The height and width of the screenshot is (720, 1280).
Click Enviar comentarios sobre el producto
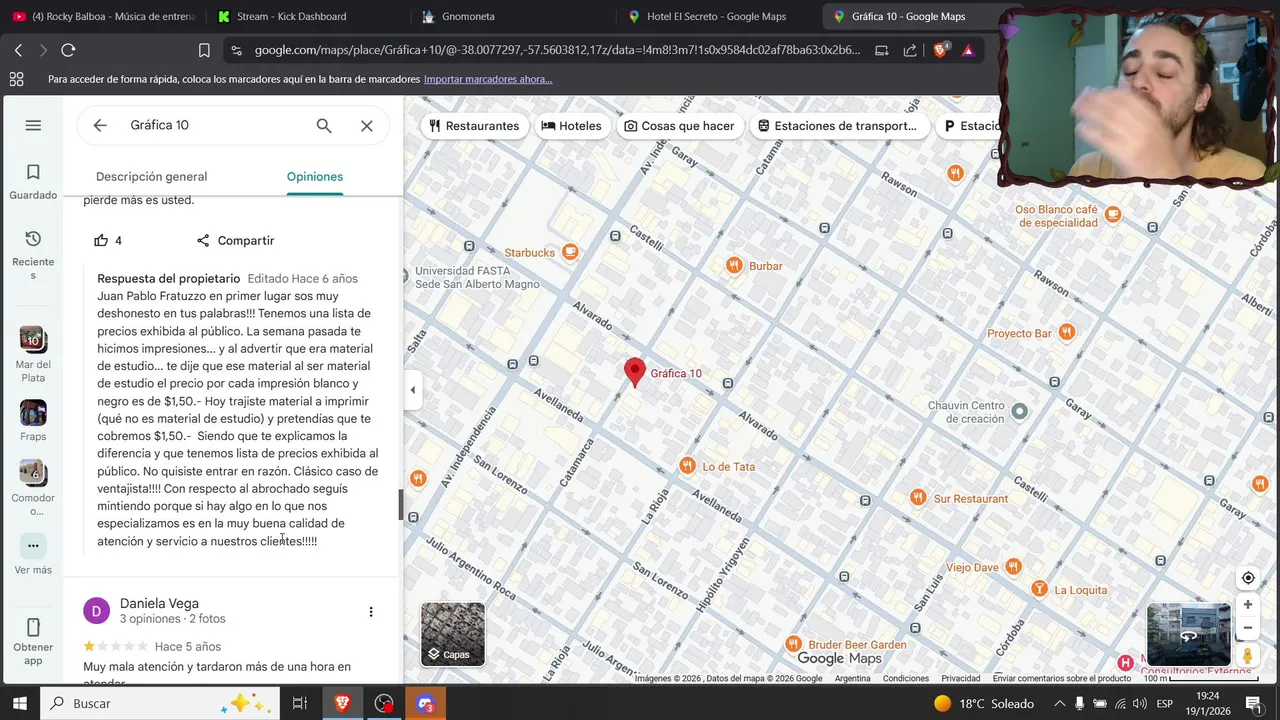tap(1062, 678)
